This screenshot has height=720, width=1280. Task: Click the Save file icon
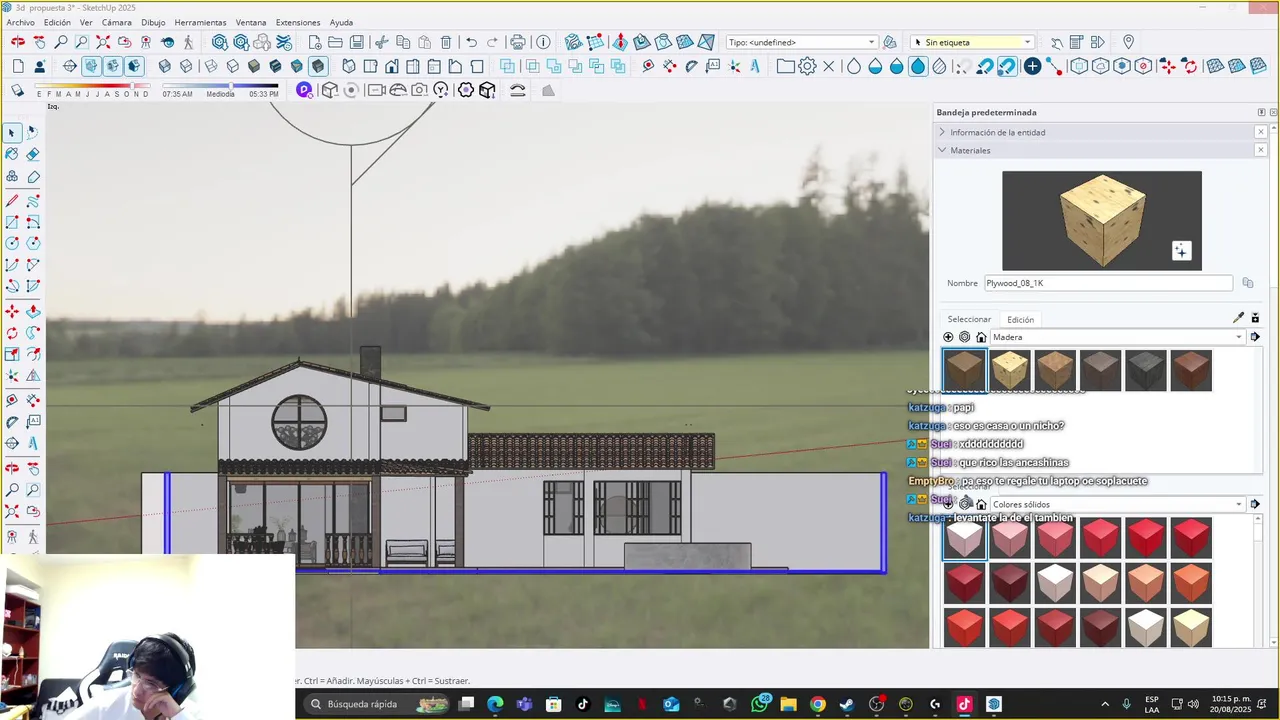point(357,42)
